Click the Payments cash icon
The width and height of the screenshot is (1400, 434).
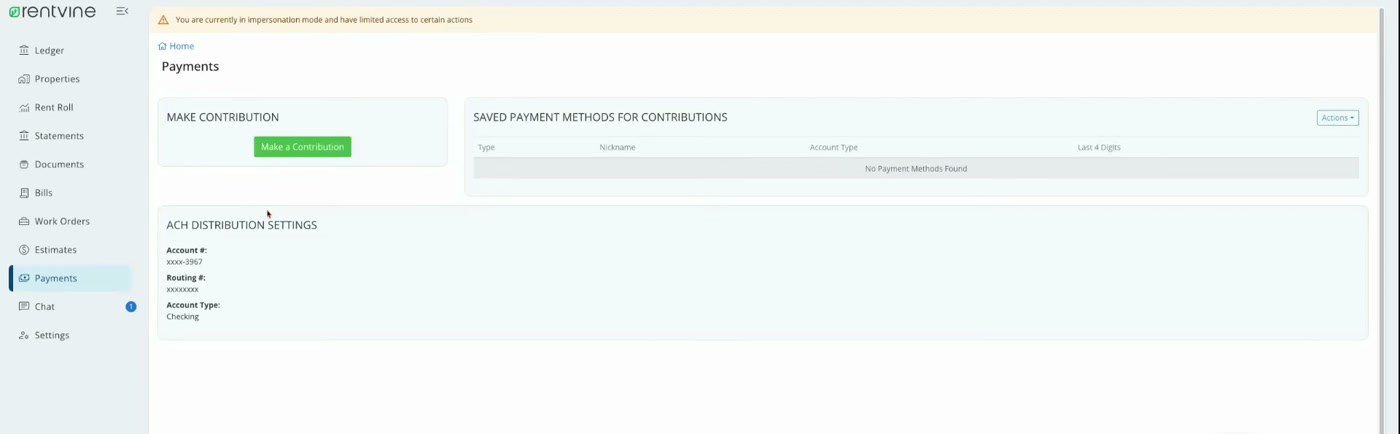24,278
